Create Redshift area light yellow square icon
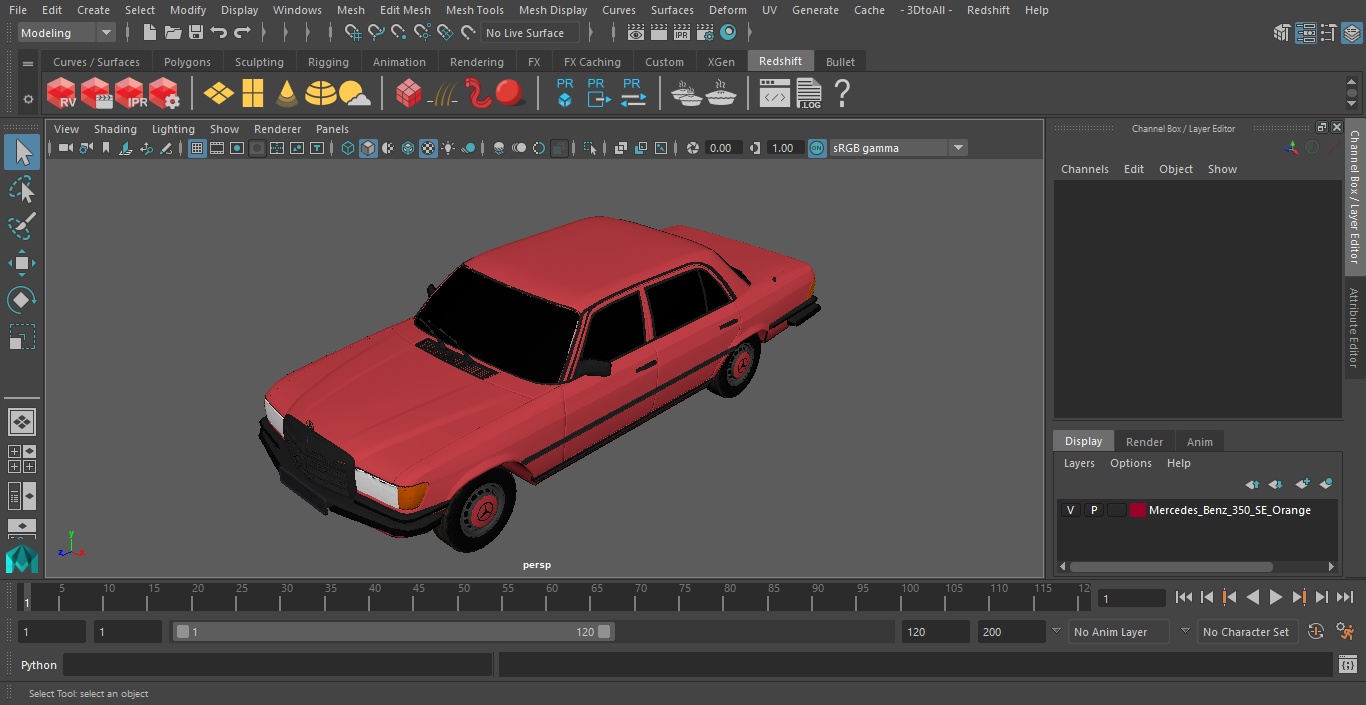The image size is (1366, 705). pos(253,94)
